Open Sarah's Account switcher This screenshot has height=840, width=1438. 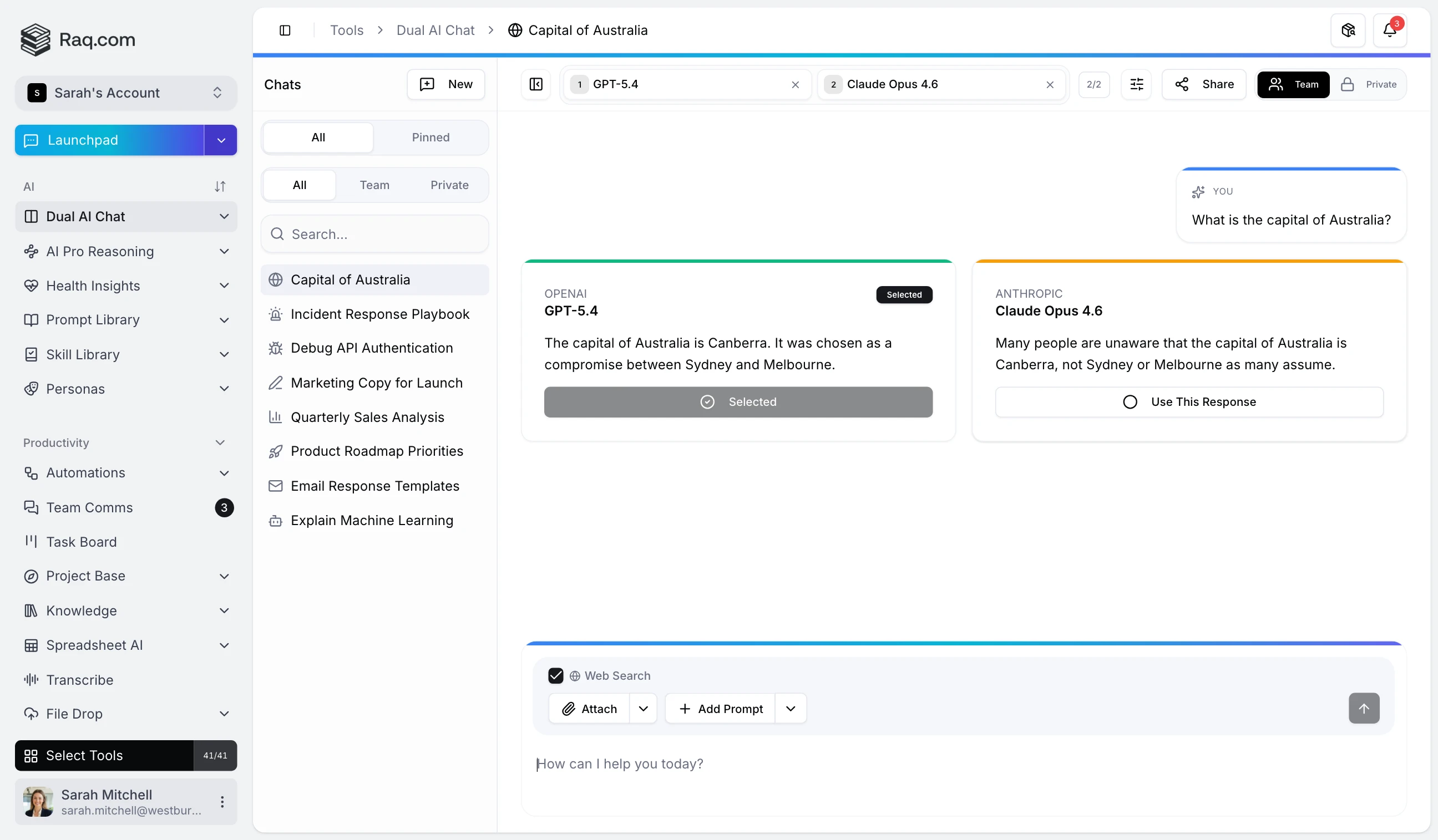click(x=125, y=93)
